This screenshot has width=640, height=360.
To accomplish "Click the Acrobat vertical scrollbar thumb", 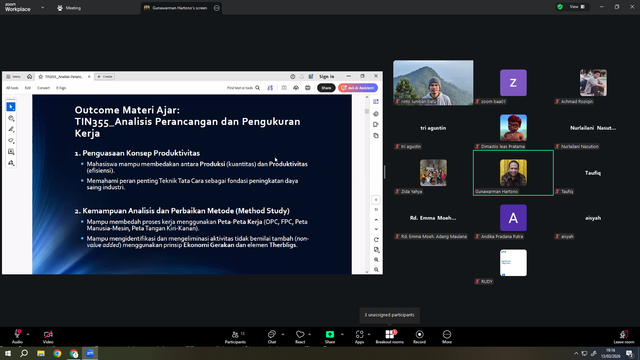I will (x=367, y=111).
